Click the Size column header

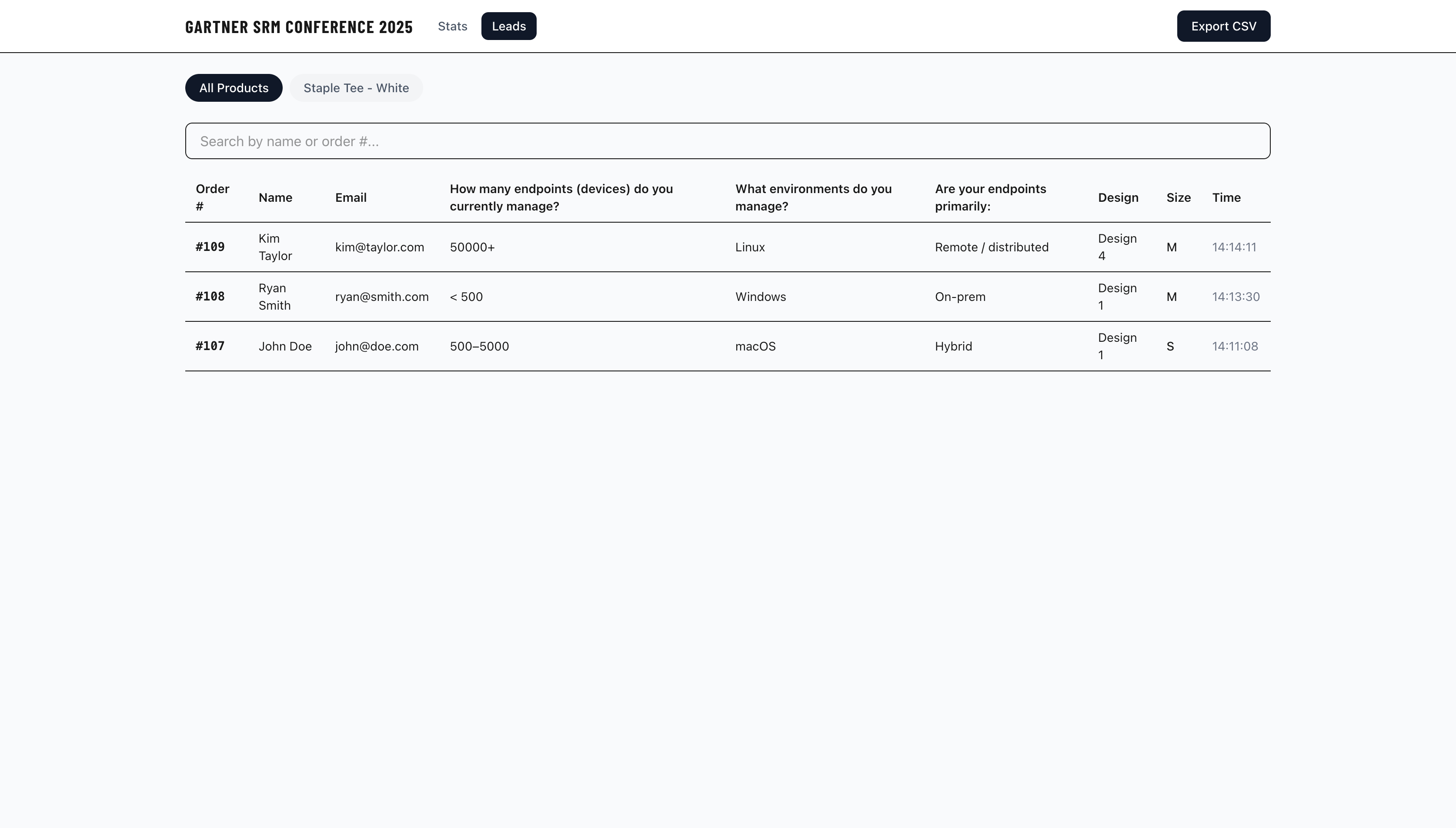tap(1178, 197)
